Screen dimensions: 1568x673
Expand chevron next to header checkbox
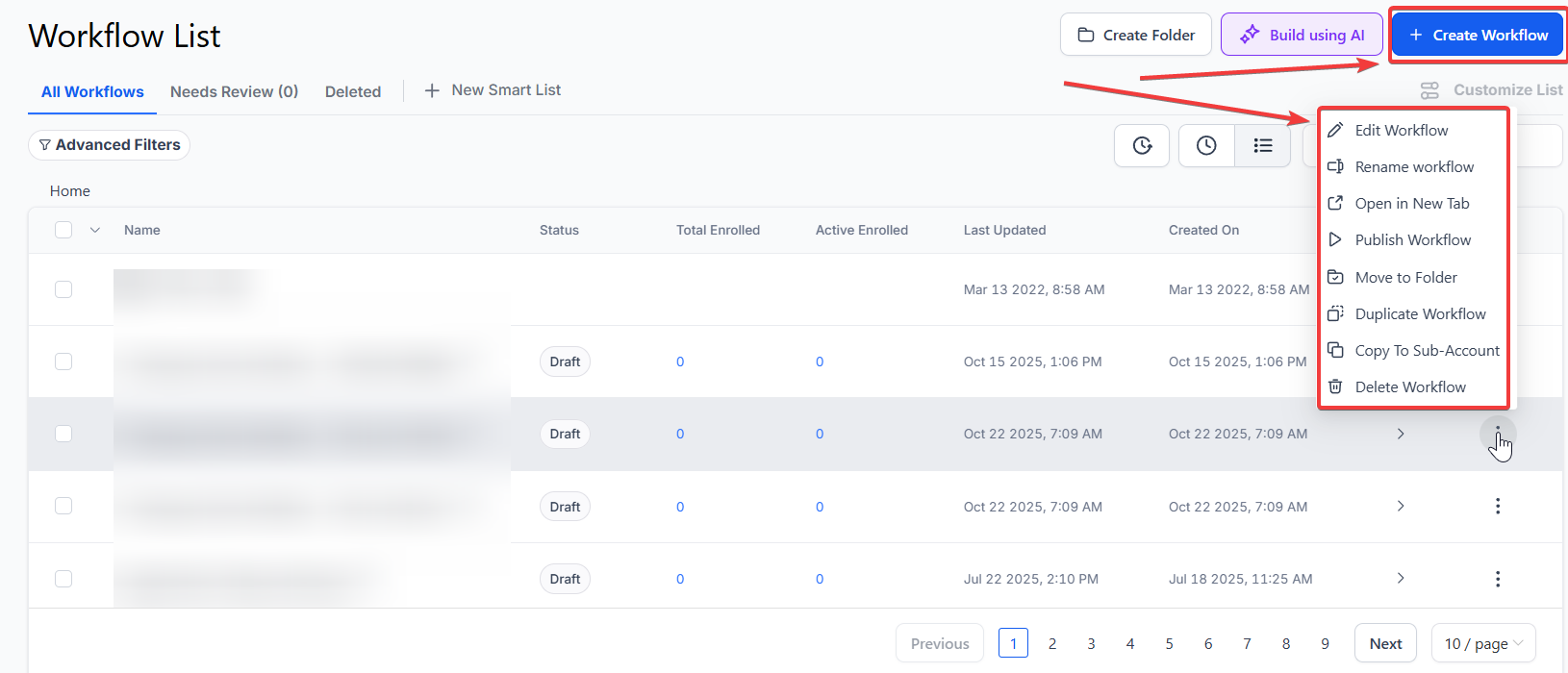pos(95,230)
